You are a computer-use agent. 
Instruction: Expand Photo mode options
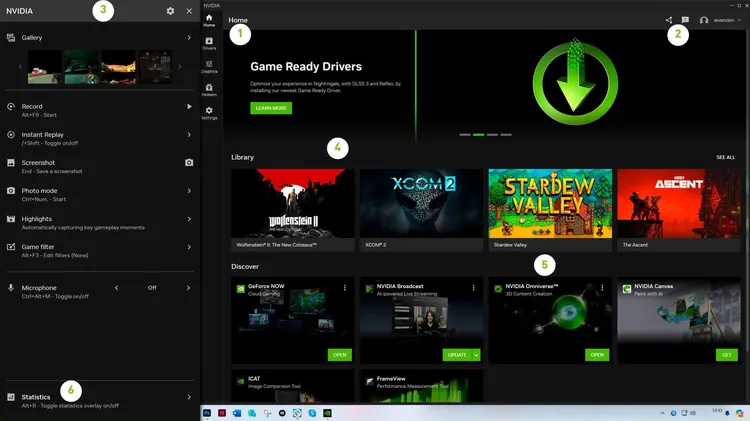[x=189, y=191]
